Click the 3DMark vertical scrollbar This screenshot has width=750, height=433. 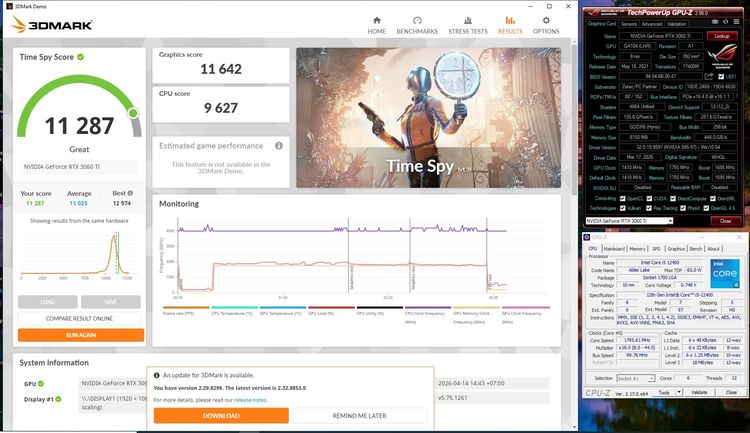pos(574,234)
